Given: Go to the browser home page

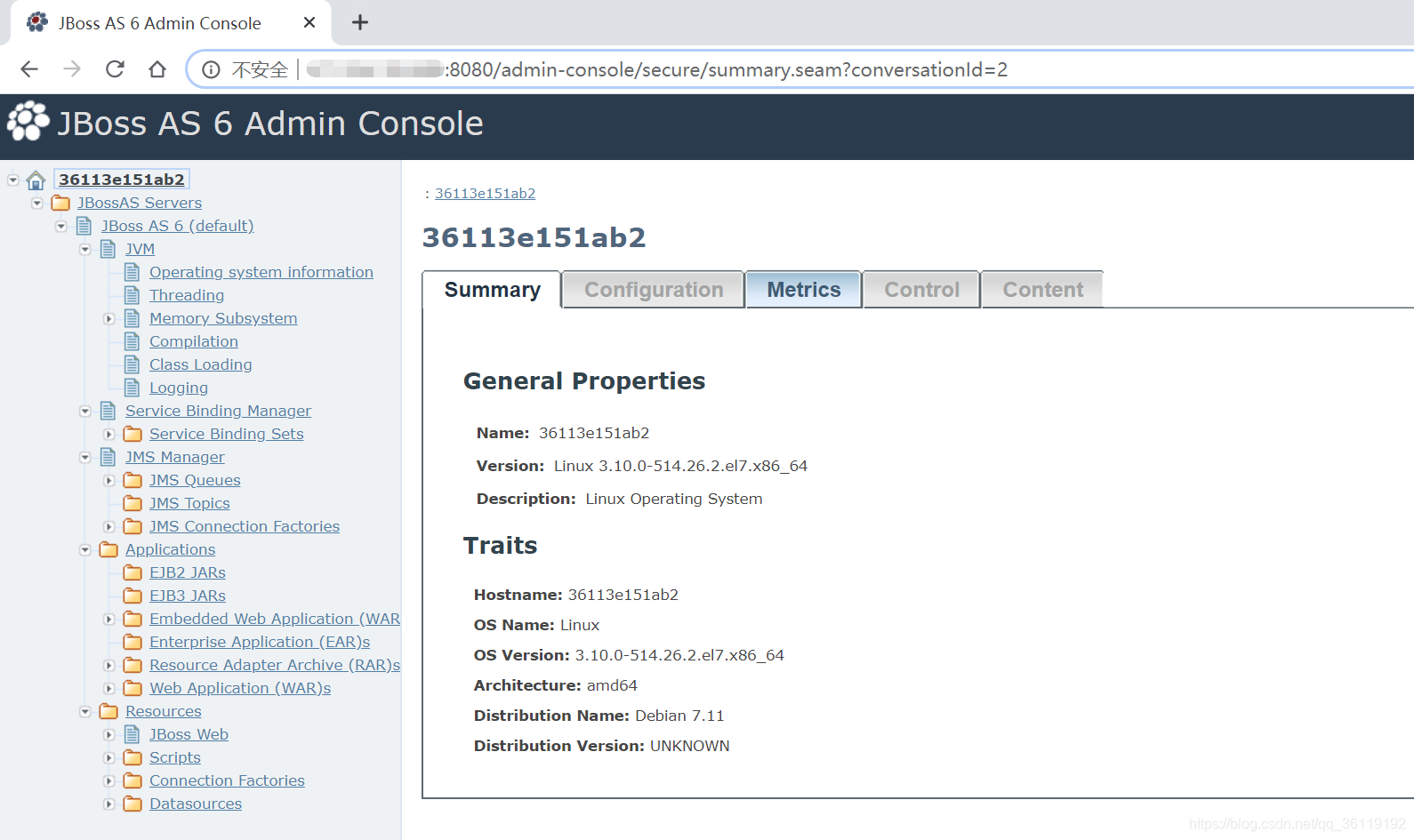Looking at the screenshot, I should point(157,69).
